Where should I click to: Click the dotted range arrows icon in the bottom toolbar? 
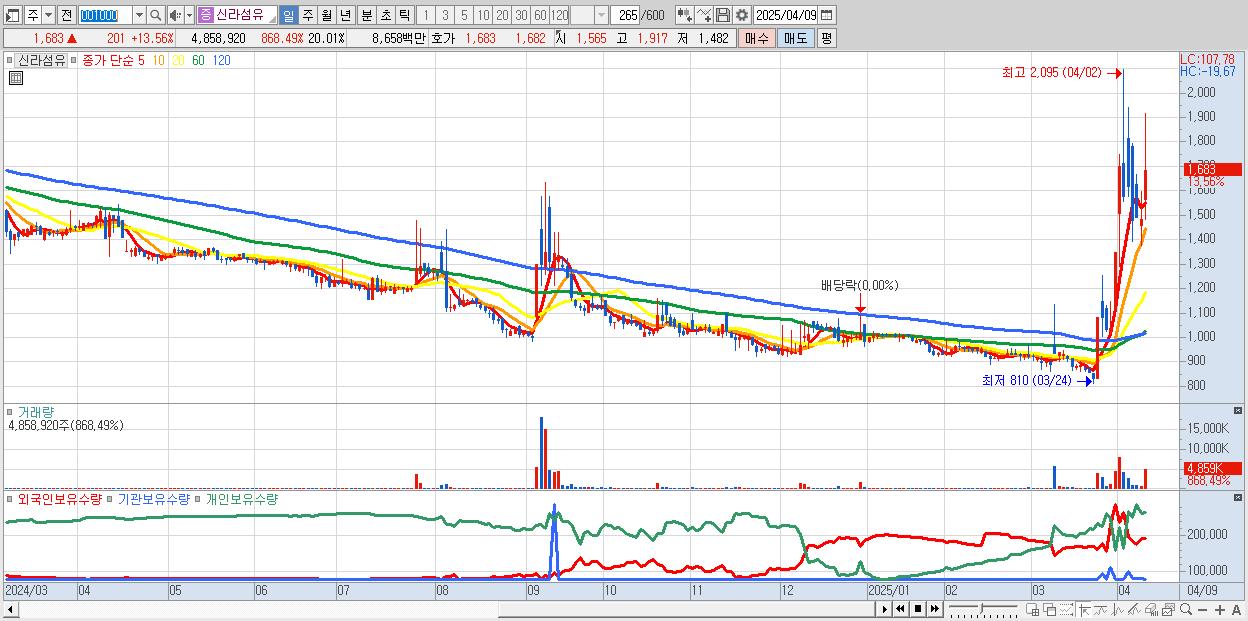[x=1066, y=609]
